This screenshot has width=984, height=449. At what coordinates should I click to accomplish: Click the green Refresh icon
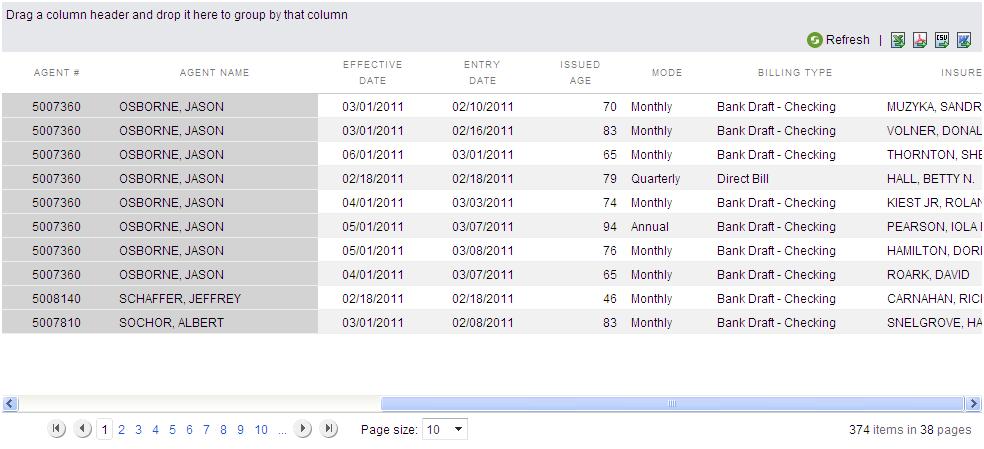pos(815,40)
